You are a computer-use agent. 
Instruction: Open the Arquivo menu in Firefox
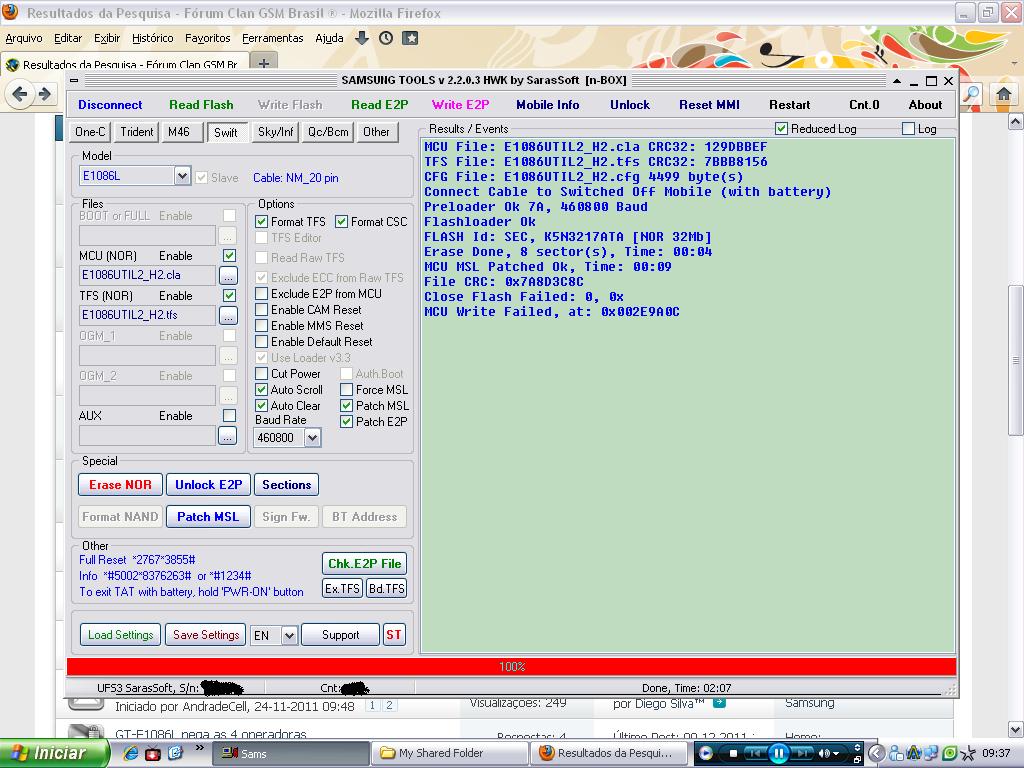(24, 39)
